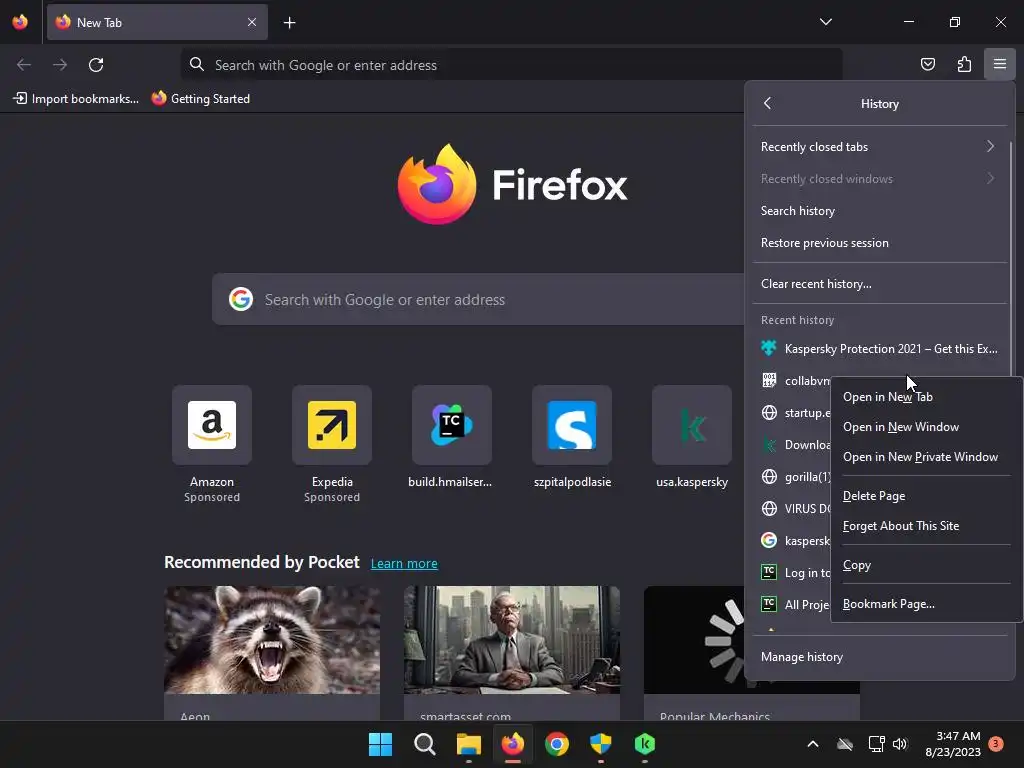Image resolution: width=1024 pixels, height=768 pixels.
Task: Close the New Tab tab
Action: click(x=252, y=22)
